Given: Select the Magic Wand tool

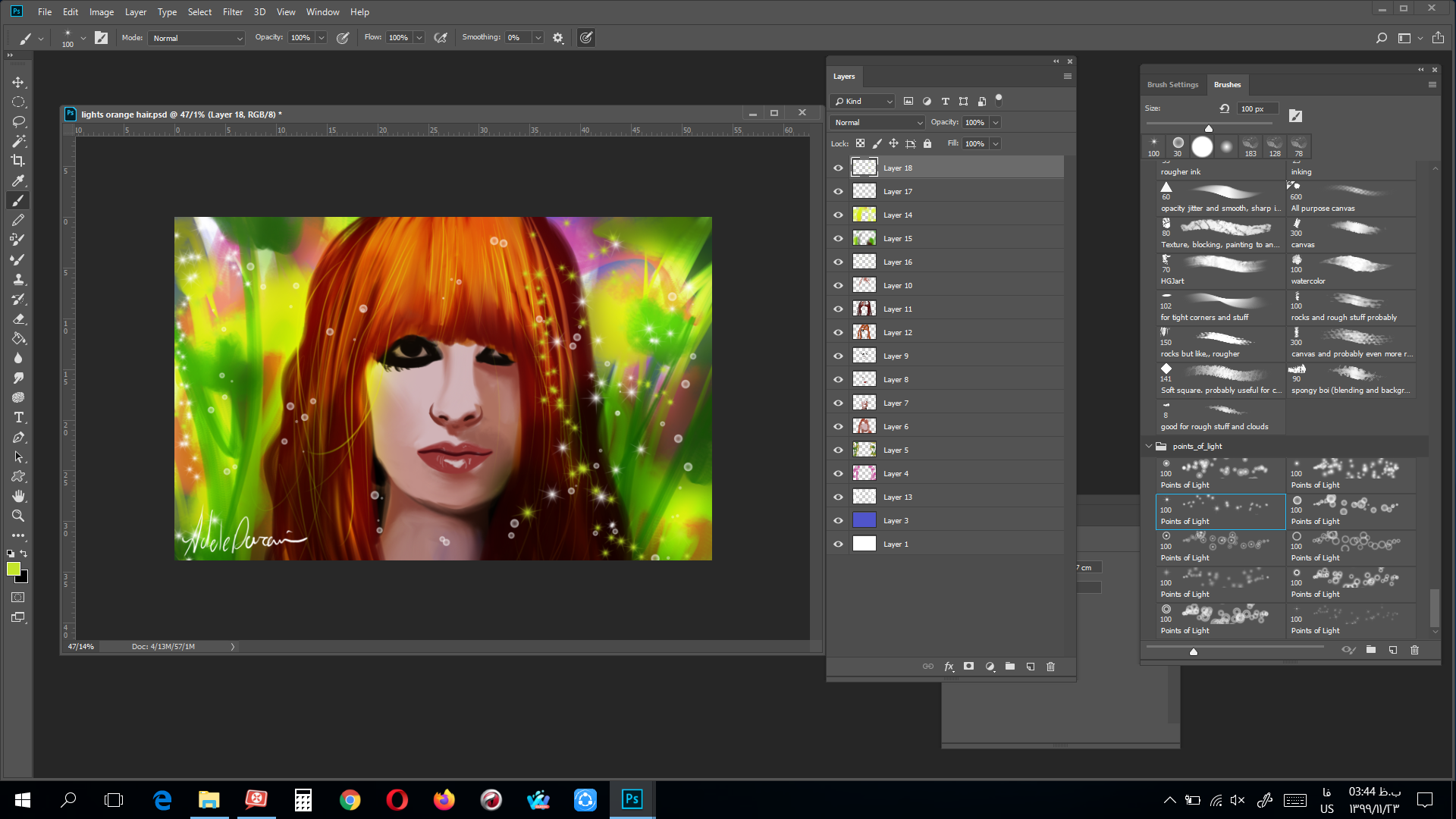Looking at the screenshot, I should click(18, 141).
